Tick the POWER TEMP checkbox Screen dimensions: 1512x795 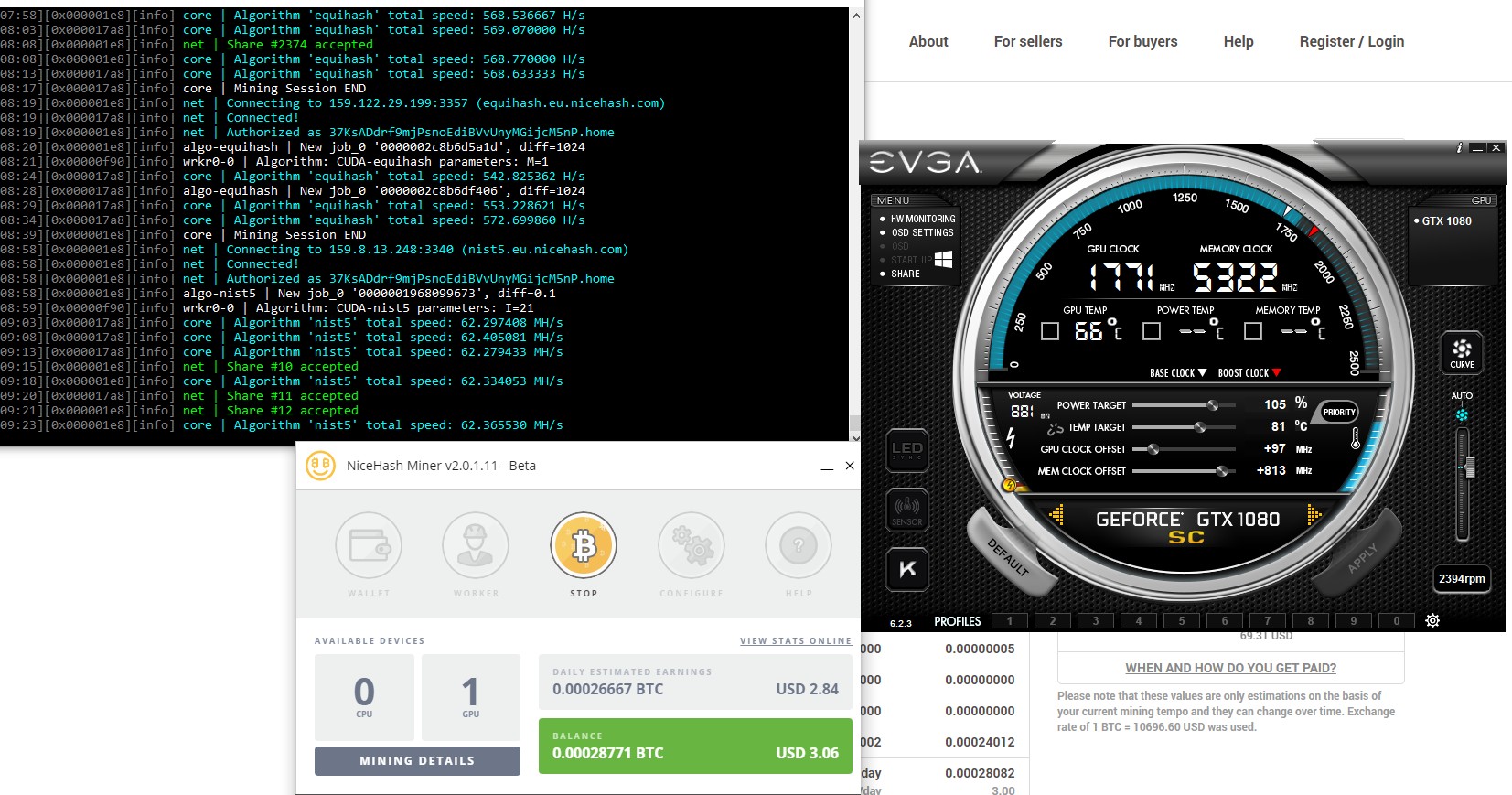point(1152,331)
